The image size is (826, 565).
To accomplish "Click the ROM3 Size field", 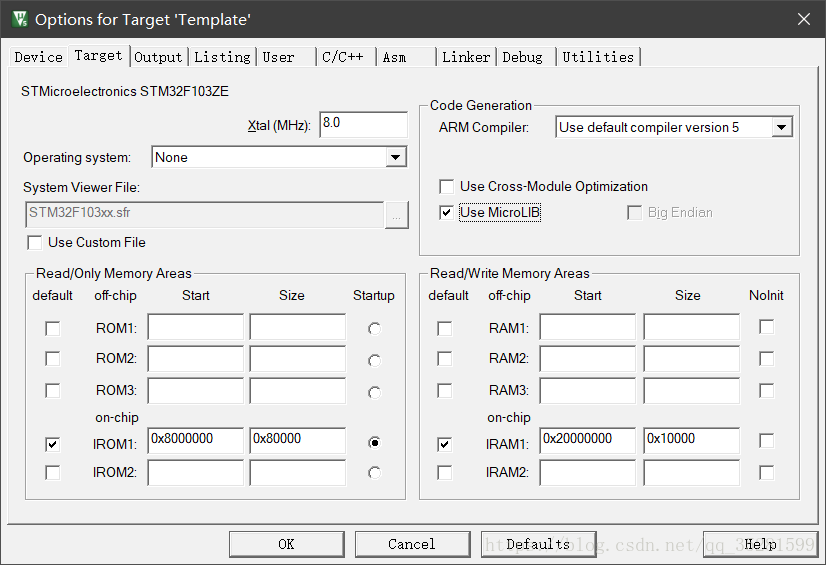I will tap(298, 391).
